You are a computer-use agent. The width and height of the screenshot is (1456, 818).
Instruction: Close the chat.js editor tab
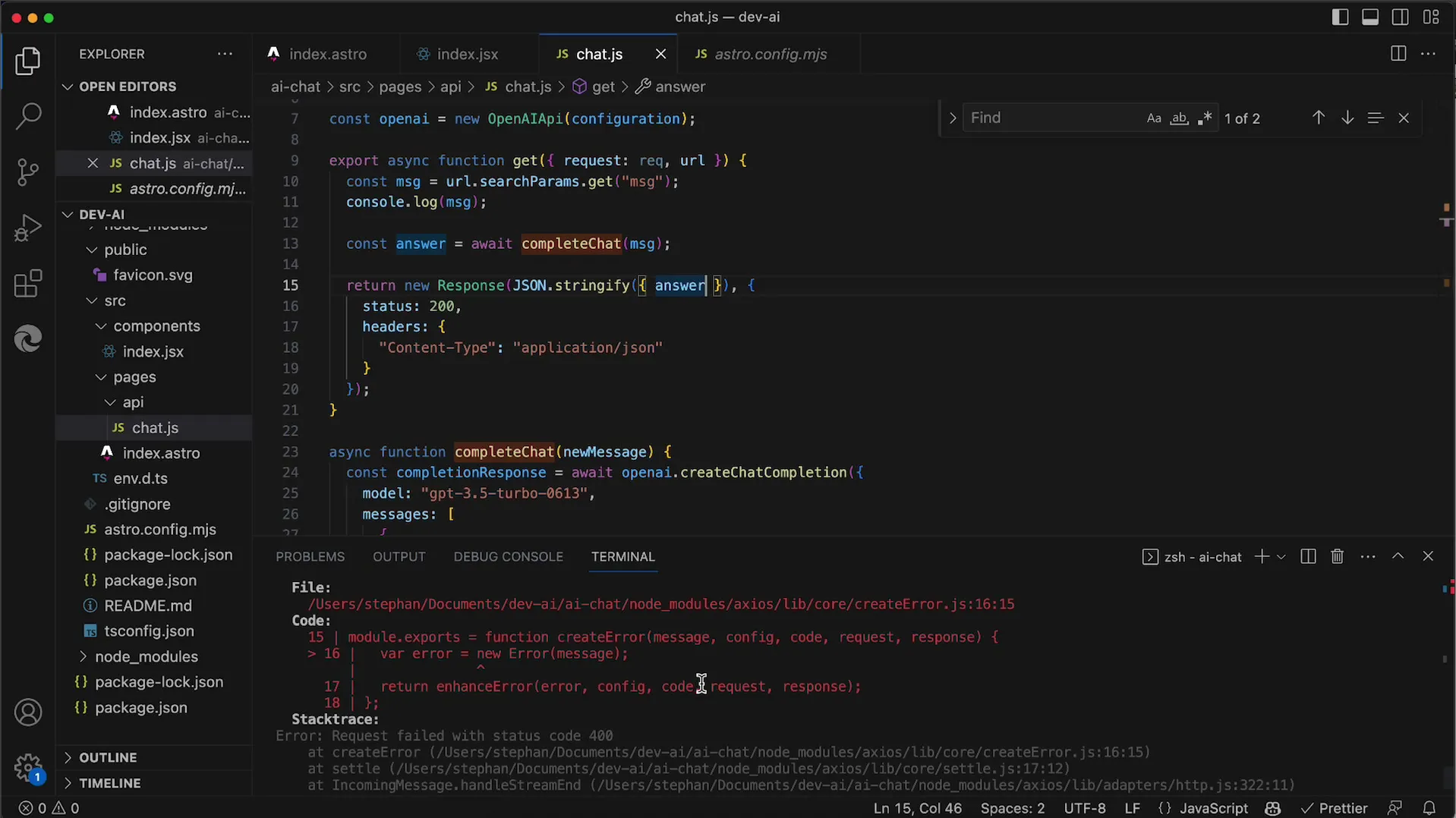[x=660, y=54]
